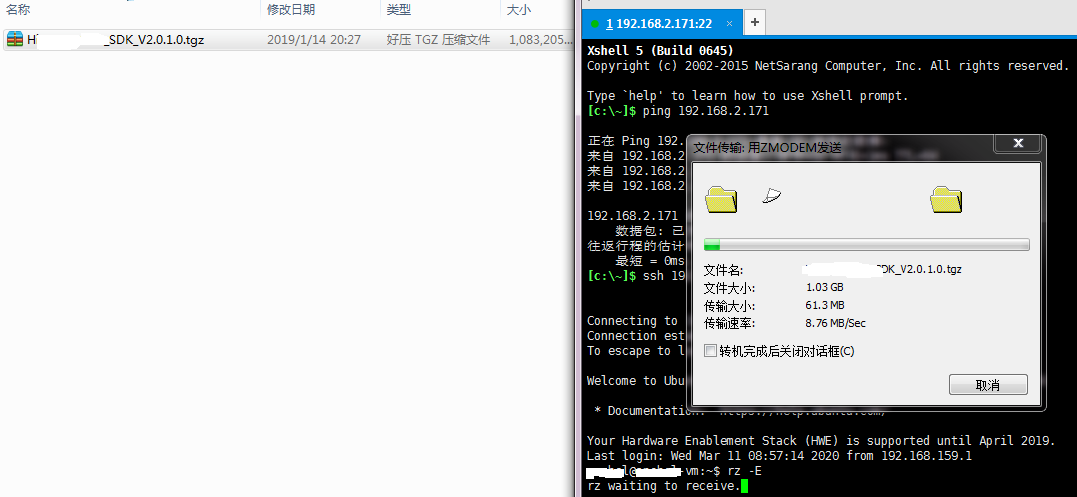This screenshot has height=497, width=1077.
Task: Click the Copyright NetSarang terminal line
Action: click(828, 66)
